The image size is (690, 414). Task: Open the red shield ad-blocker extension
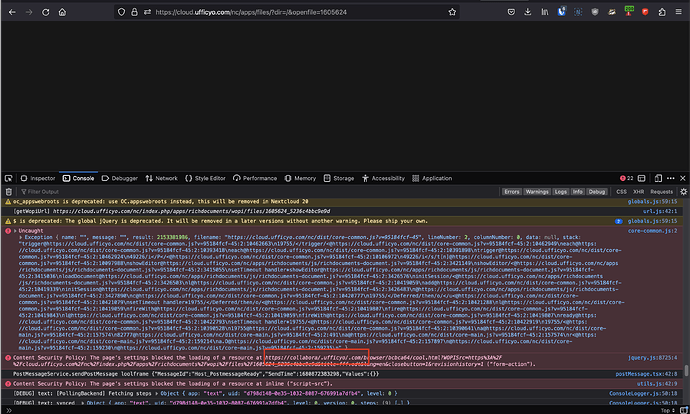click(x=645, y=12)
